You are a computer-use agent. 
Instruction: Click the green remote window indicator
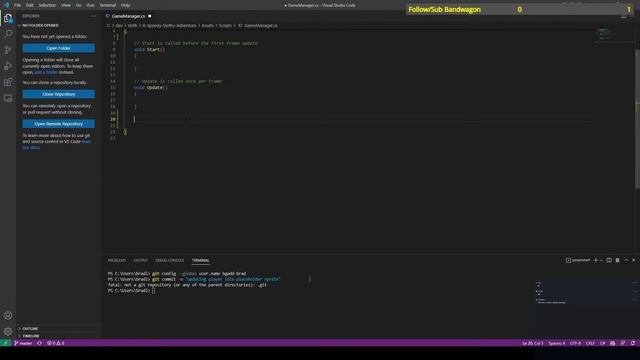click(x=5, y=343)
